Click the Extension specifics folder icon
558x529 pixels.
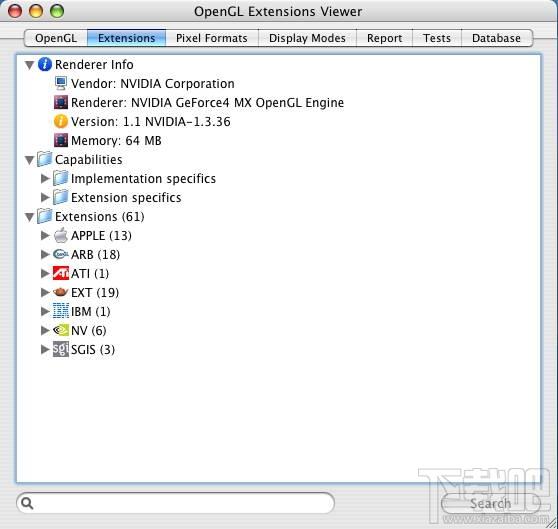[60, 197]
